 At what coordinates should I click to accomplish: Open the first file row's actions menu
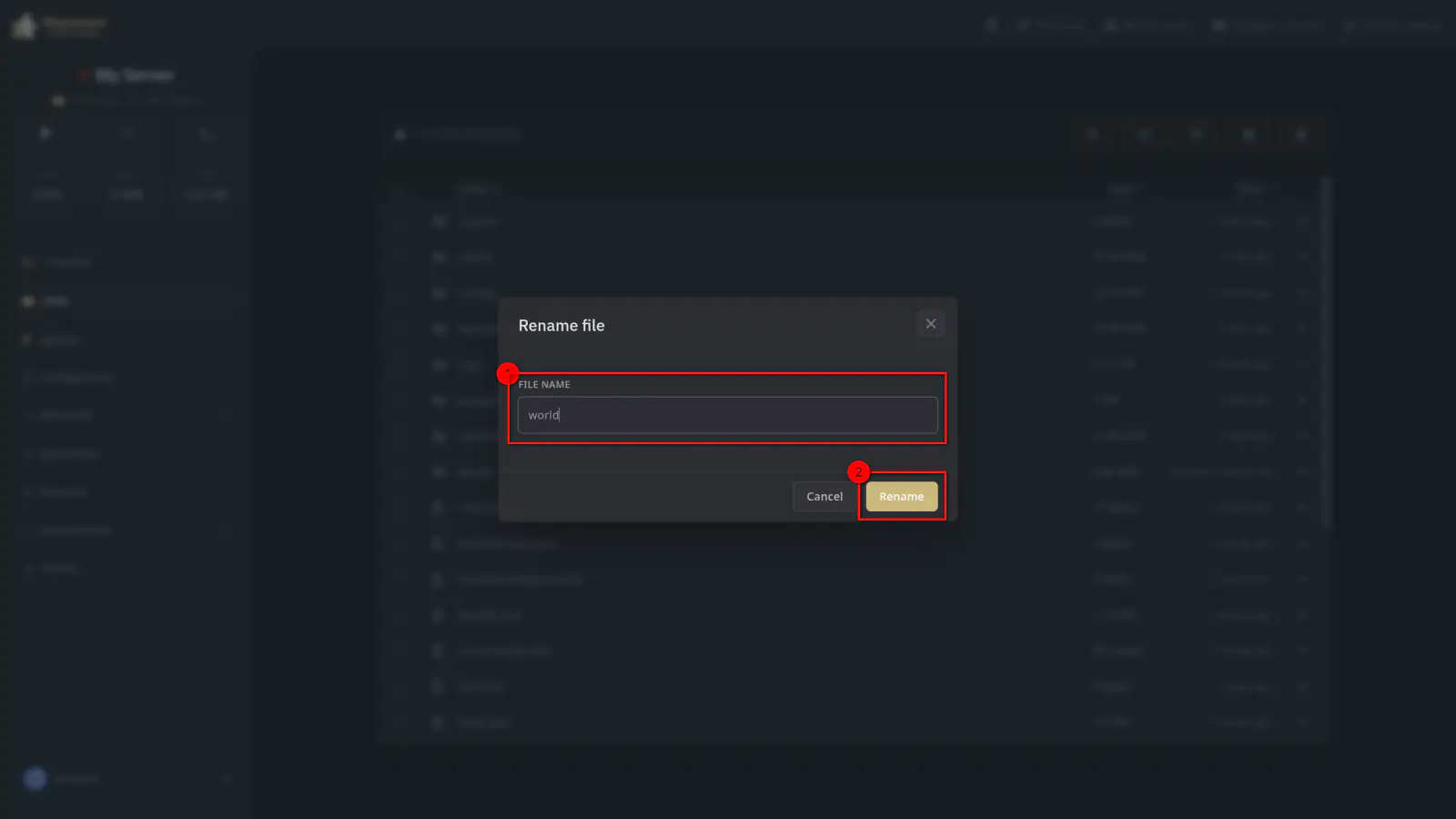[x=1301, y=221]
